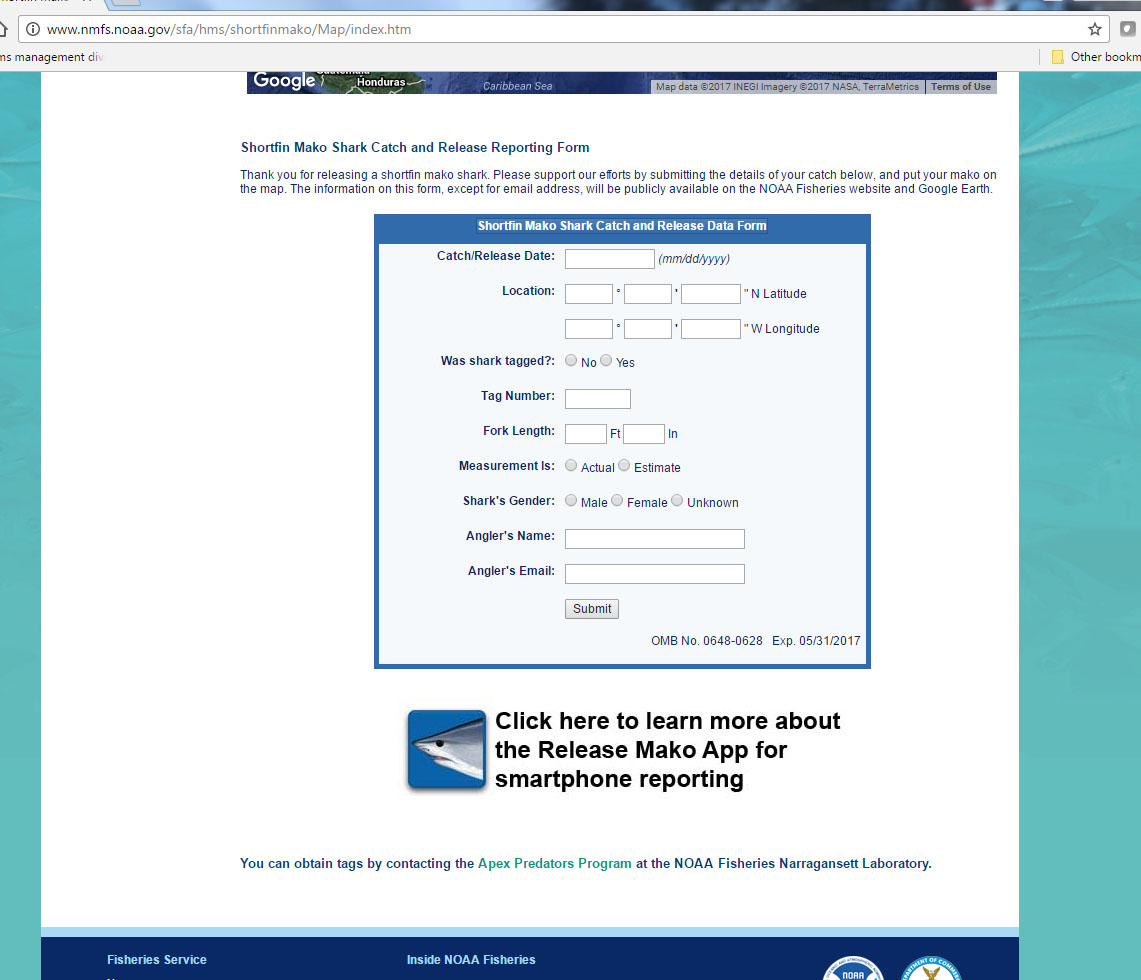
Task: Click the latitude minutes field
Action: pyautogui.click(x=648, y=294)
